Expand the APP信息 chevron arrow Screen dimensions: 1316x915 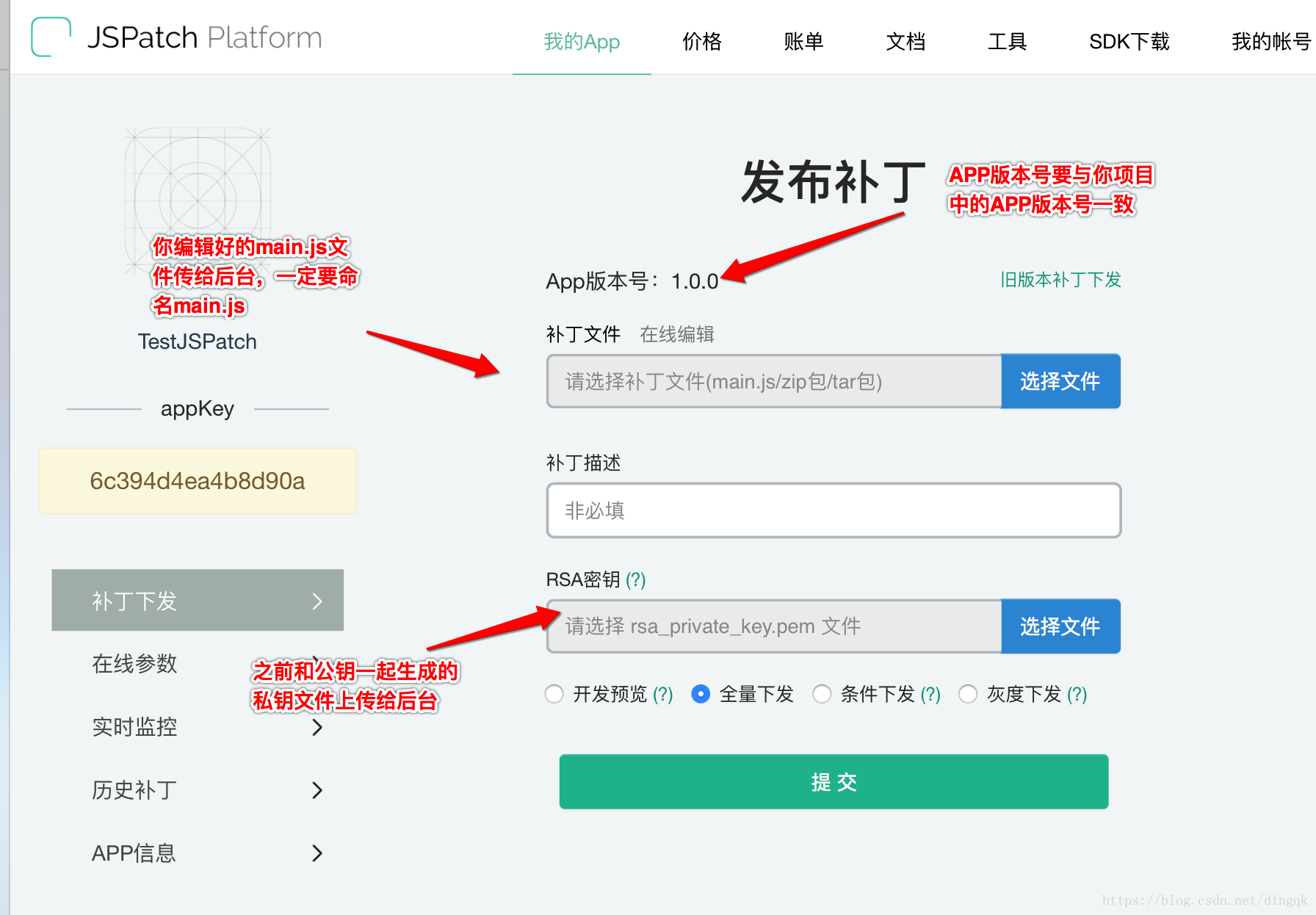pyautogui.click(x=317, y=854)
